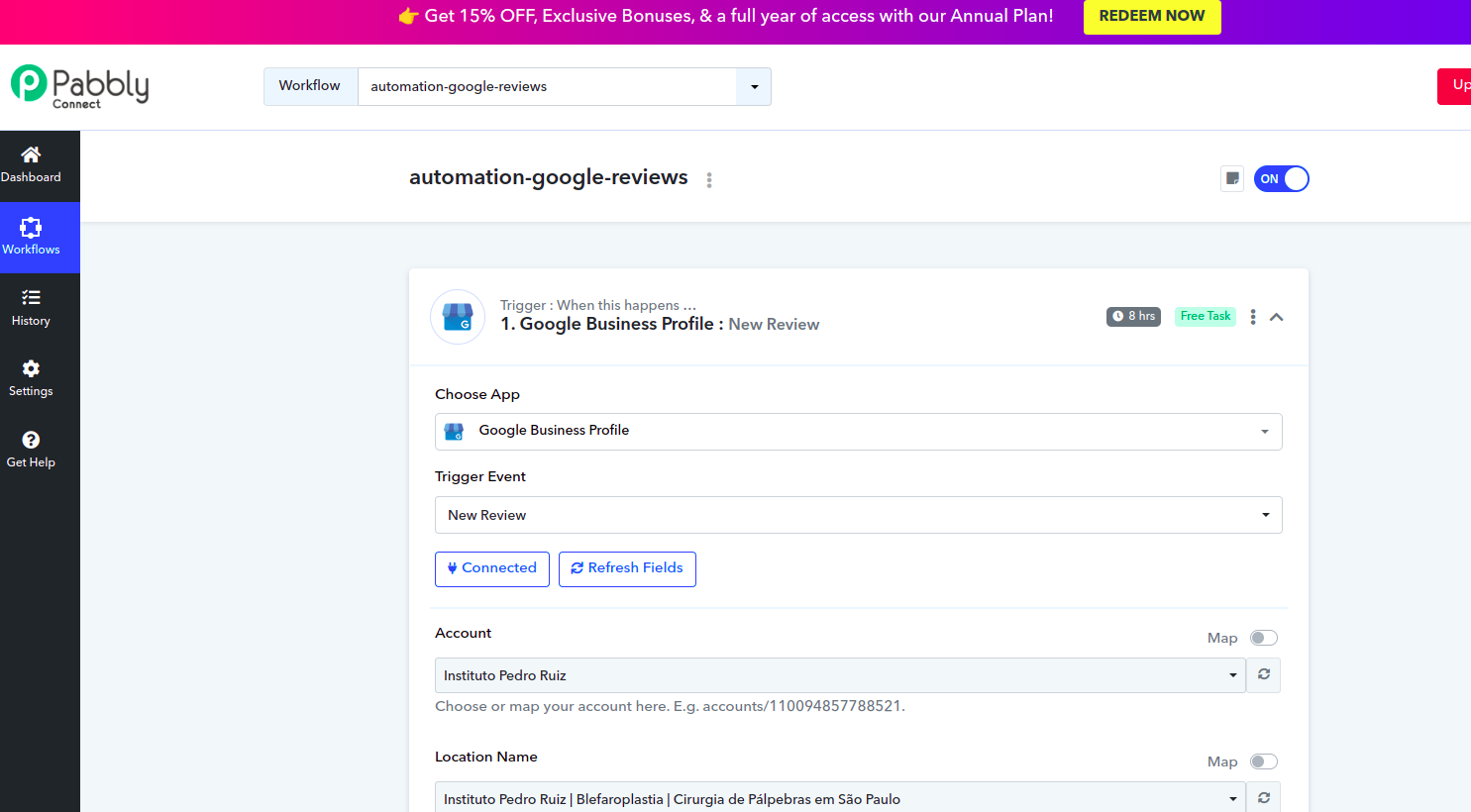Refresh the Account field list
1471x812 pixels.
click(x=1264, y=674)
